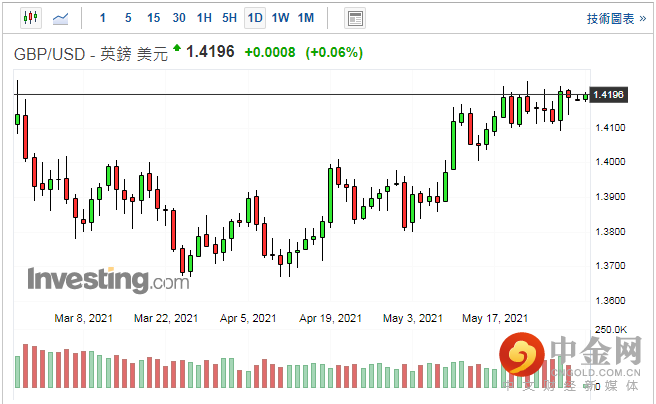Select the 5 minute timeframe
656x404 pixels.
tap(127, 18)
